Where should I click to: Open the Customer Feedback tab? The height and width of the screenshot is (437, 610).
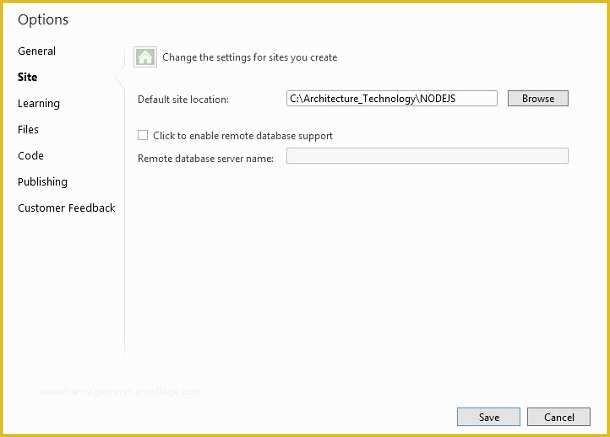coord(67,208)
